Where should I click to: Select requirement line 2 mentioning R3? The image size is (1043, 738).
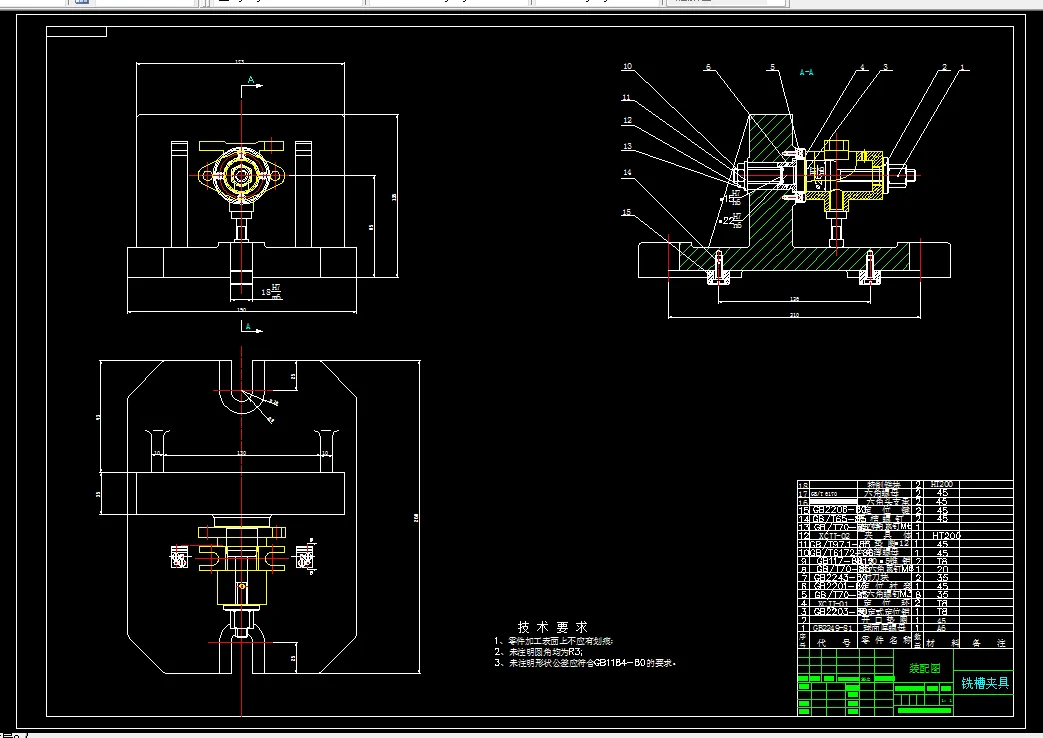point(538,651)
